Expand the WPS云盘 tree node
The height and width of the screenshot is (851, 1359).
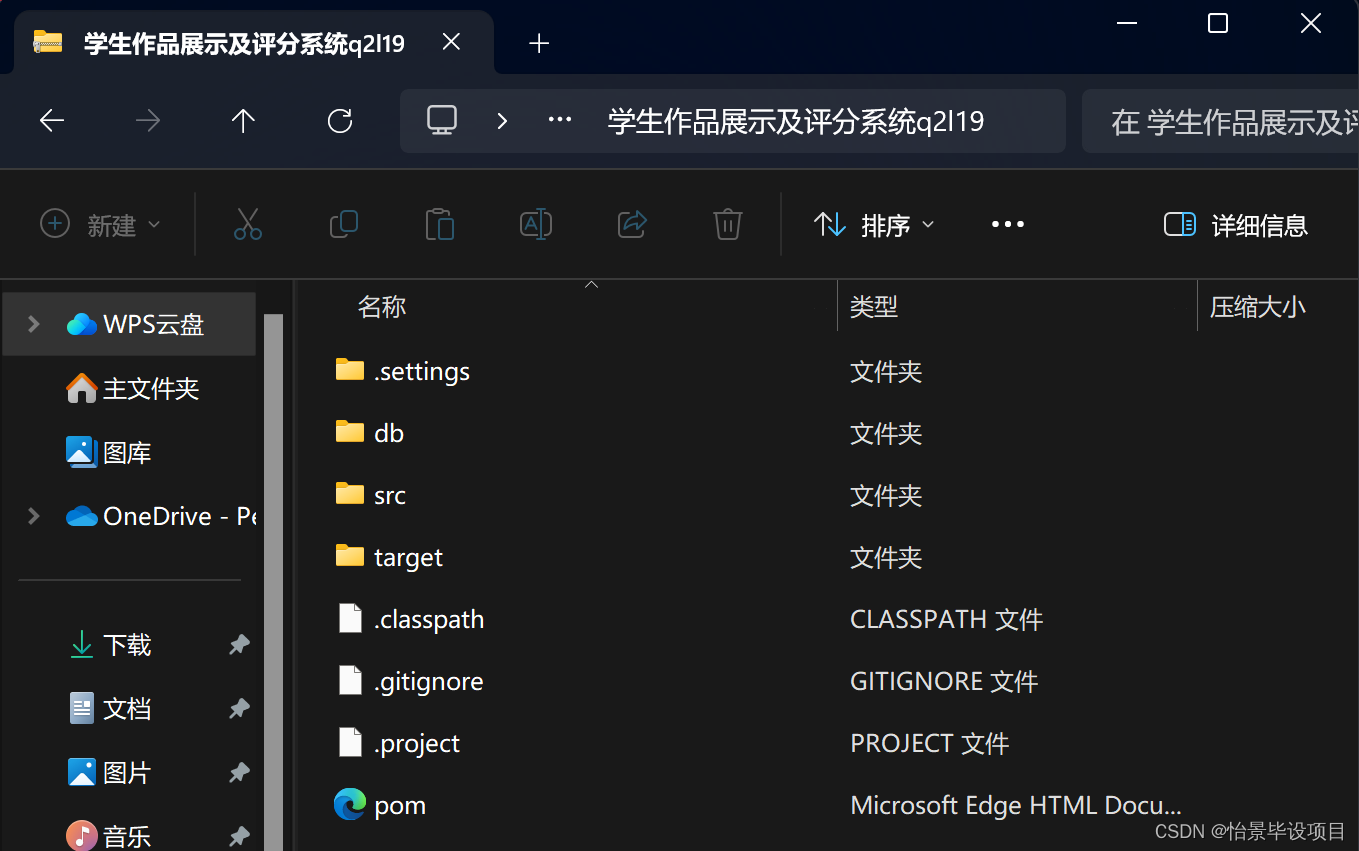[33, 323]
